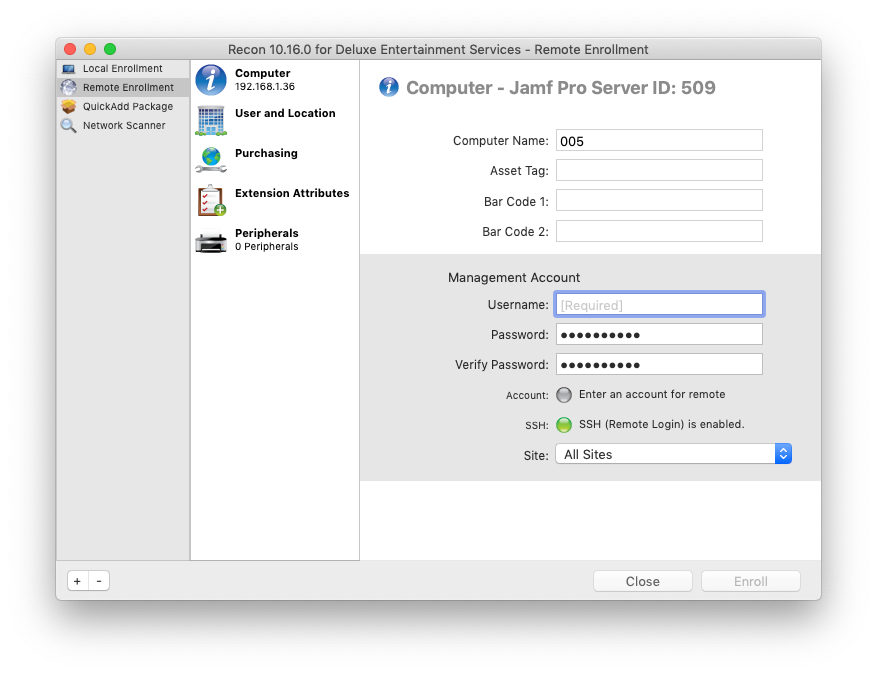Click the Local Enrollment laptop icon
The width and height of the screenshot is (877, 674).
point(69,69)
